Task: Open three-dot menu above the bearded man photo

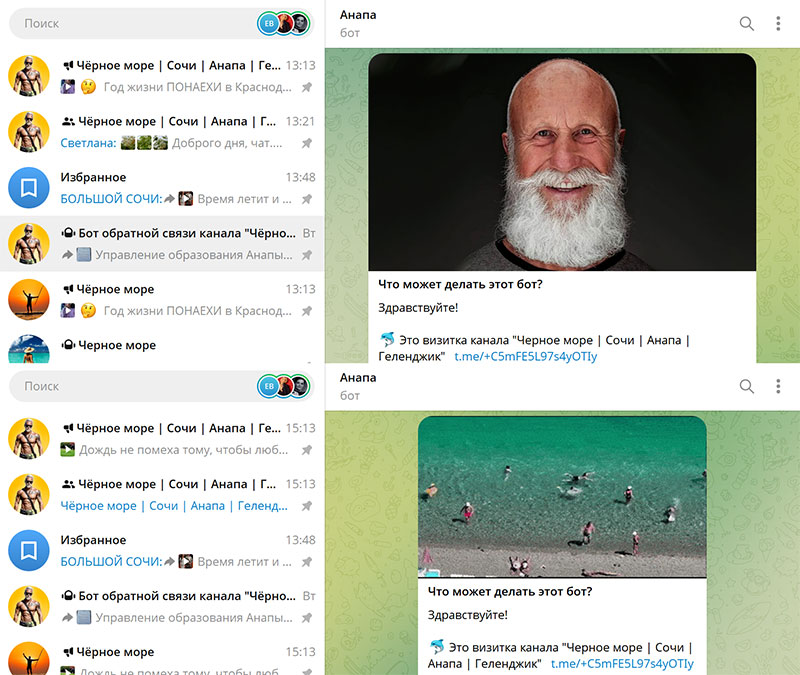Action: [778, 23]
